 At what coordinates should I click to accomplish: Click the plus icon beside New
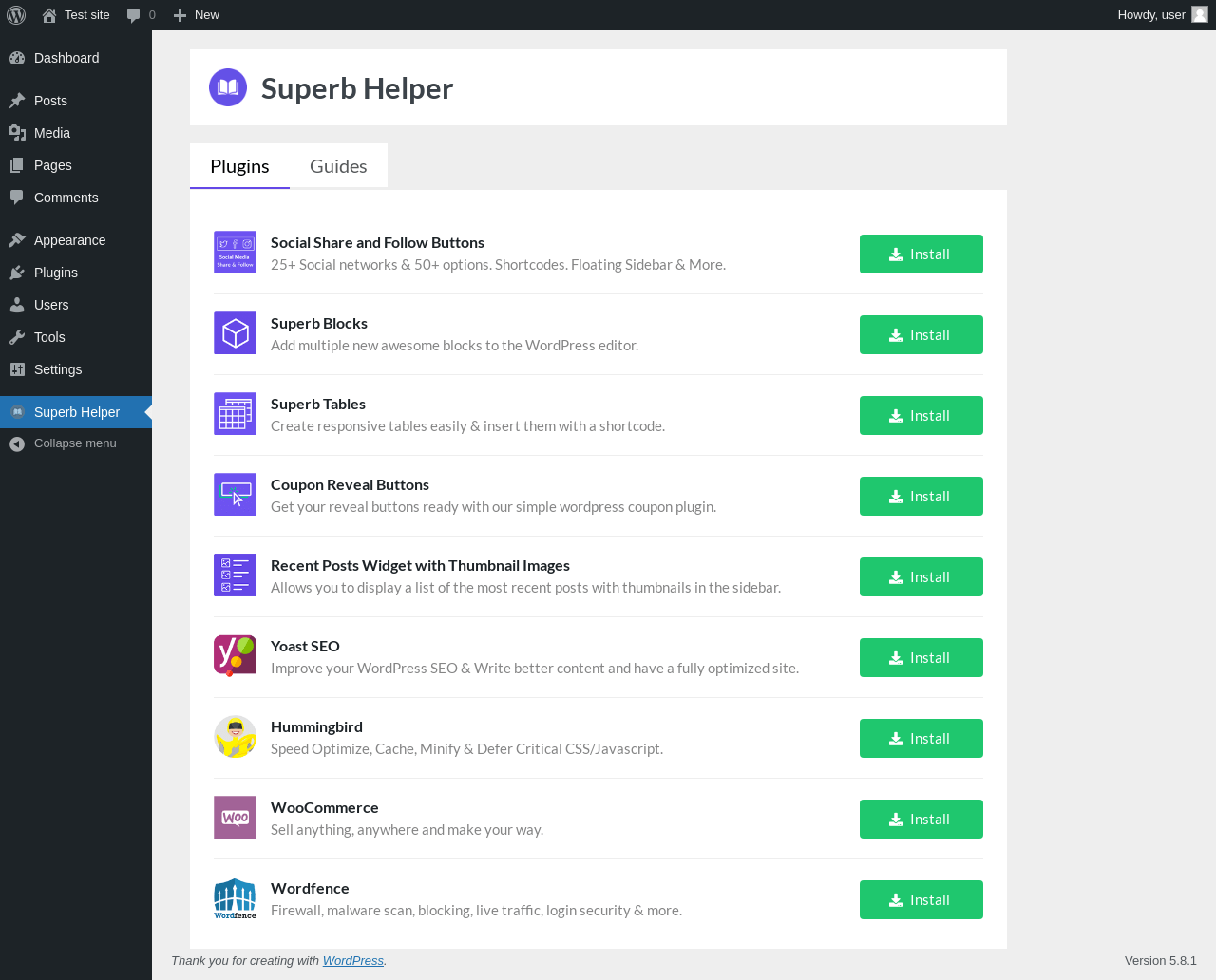(x=180, y=15)
